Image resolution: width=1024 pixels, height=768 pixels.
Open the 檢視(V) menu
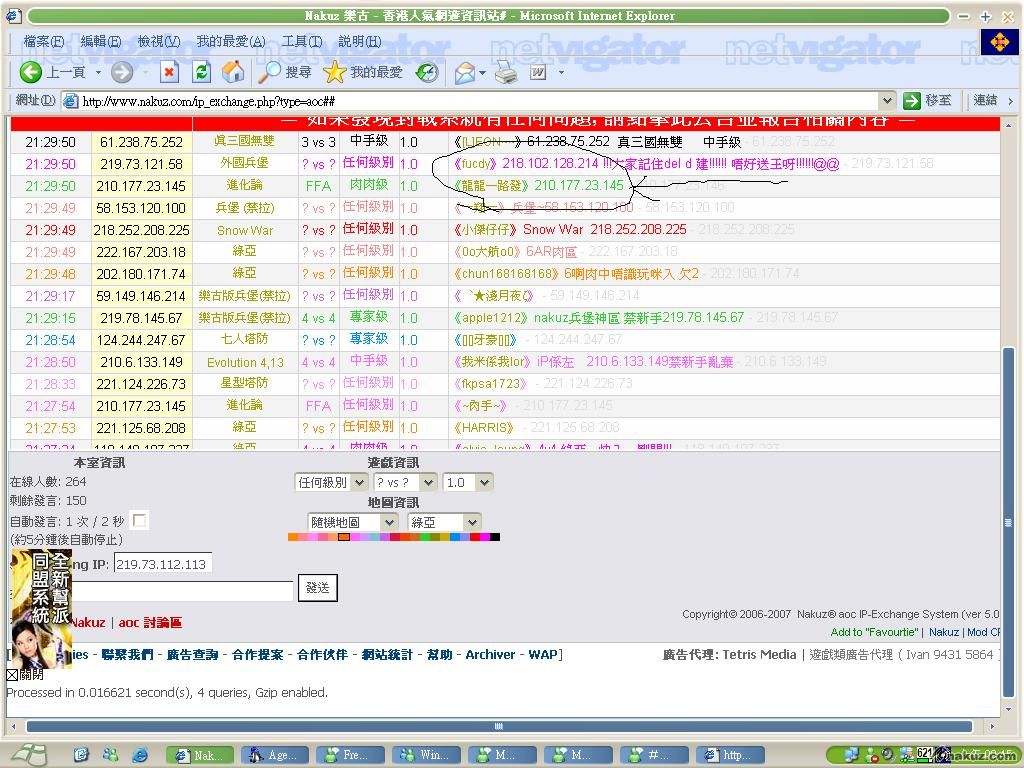click(x=158, y=41)
